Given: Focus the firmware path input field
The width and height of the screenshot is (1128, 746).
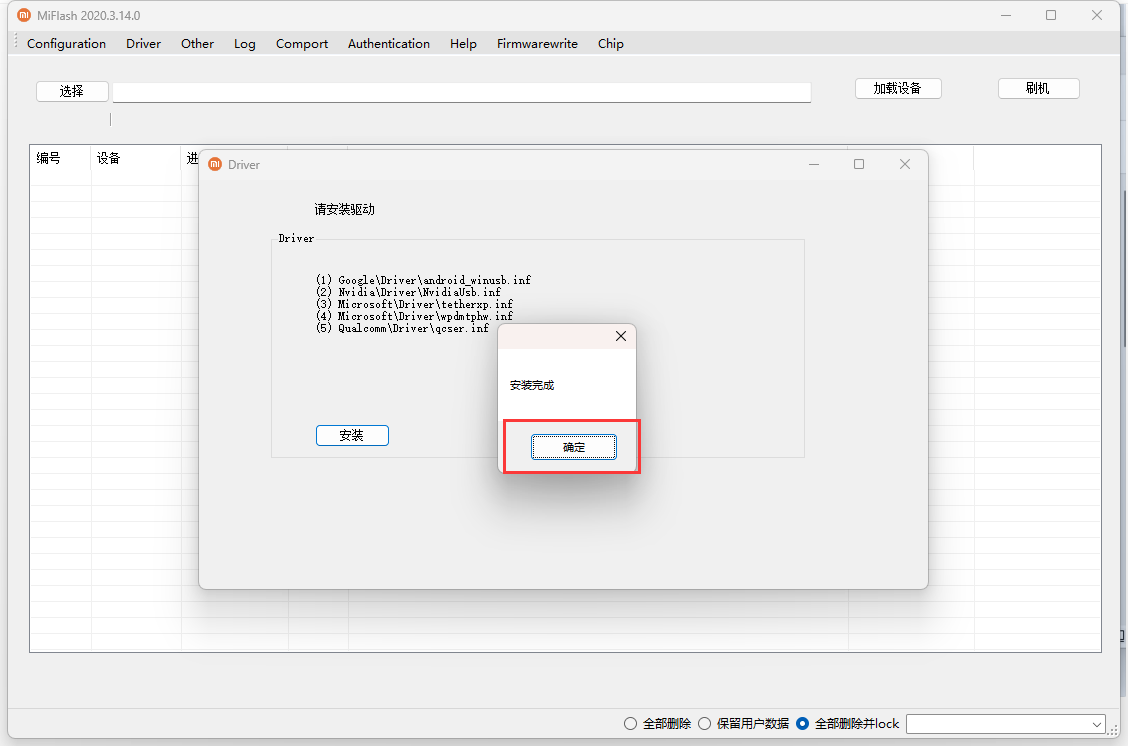Looking at the screenshot, I should (462, 93).
